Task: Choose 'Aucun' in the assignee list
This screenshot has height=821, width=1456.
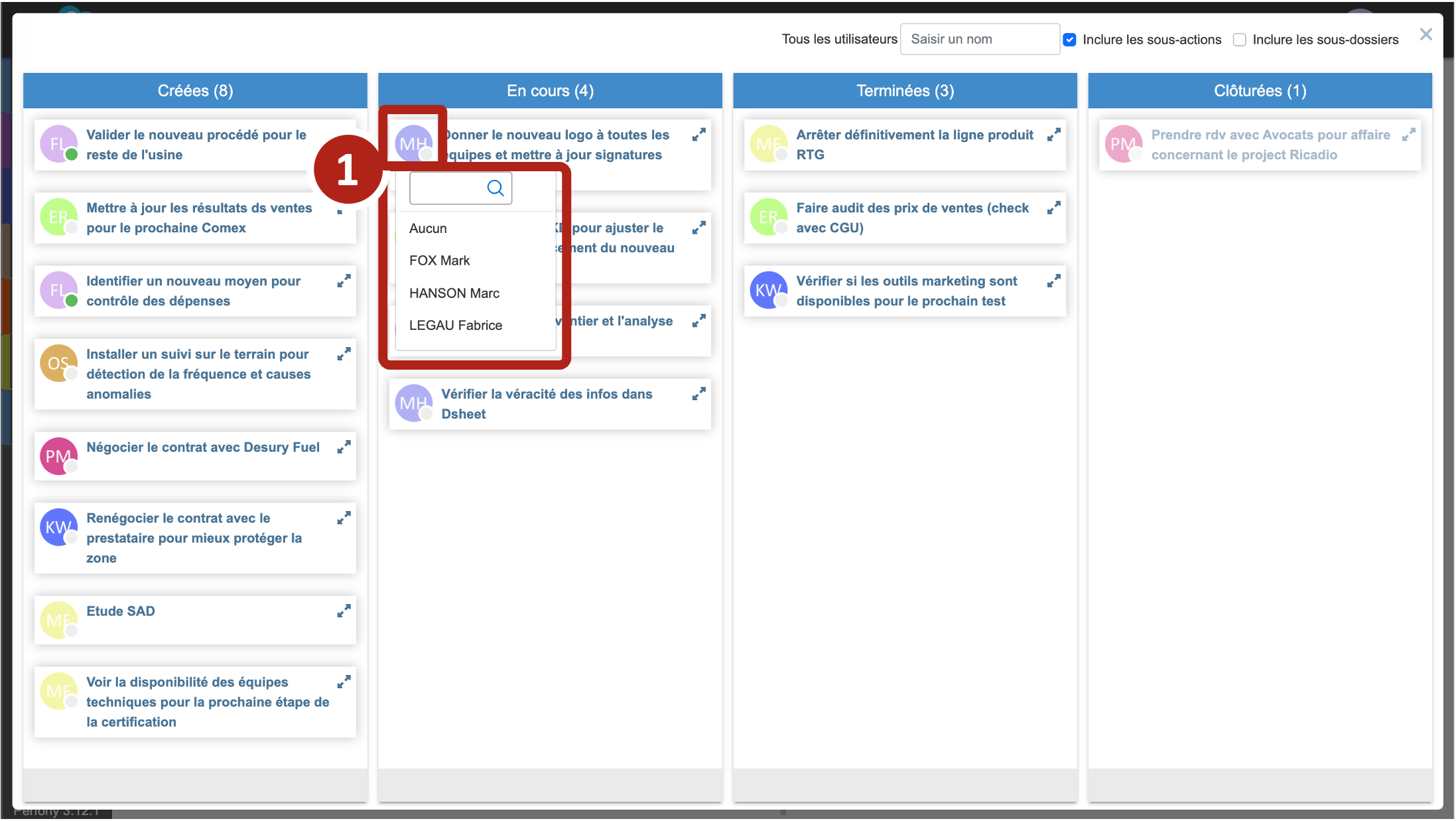Action: 428,228
